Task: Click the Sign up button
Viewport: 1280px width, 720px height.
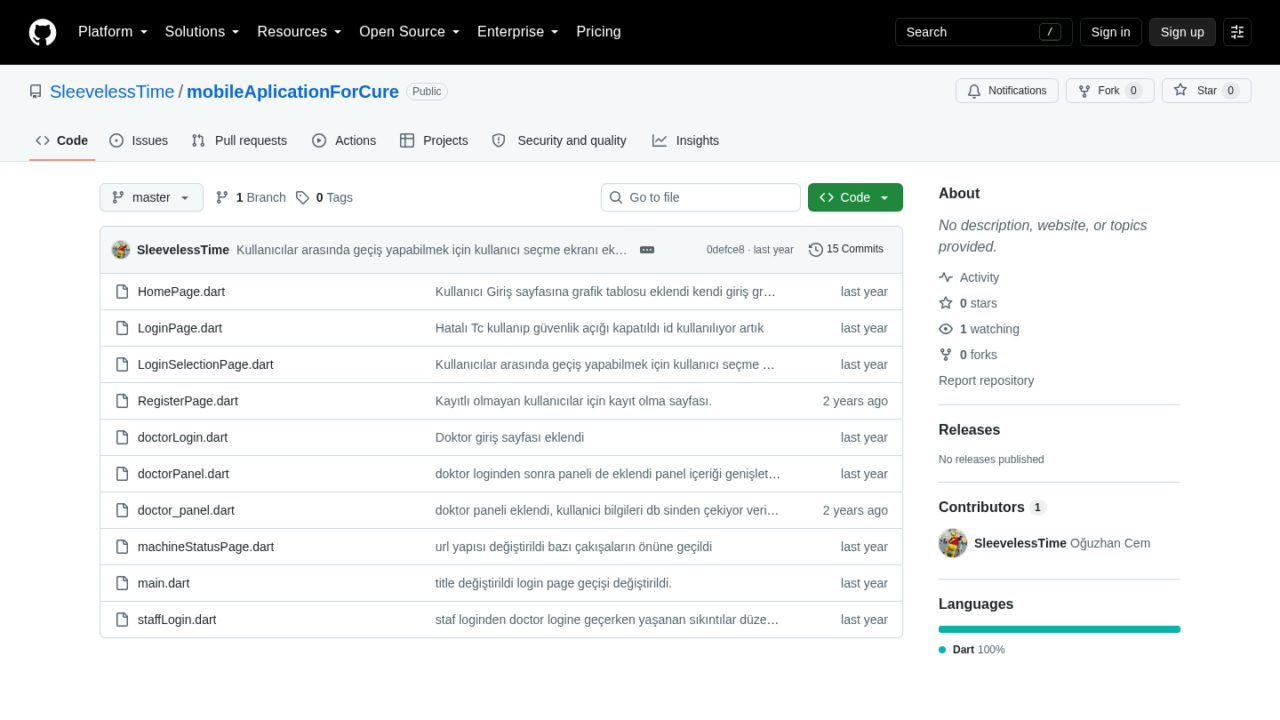Action: [x=1182, y=32]
